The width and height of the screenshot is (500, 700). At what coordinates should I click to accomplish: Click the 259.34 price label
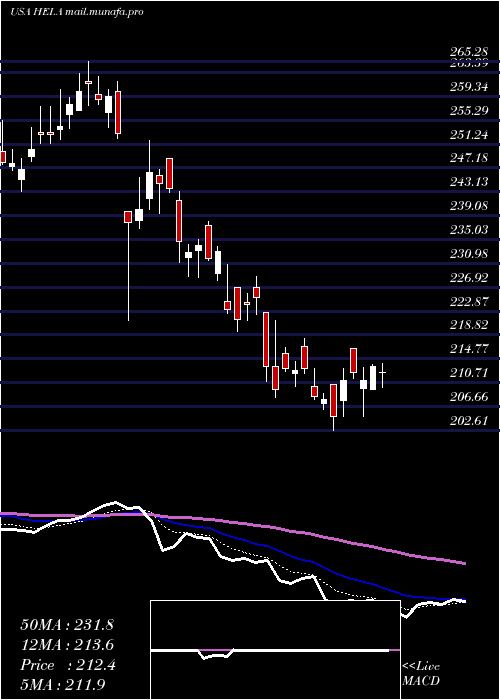click(469, 86)
